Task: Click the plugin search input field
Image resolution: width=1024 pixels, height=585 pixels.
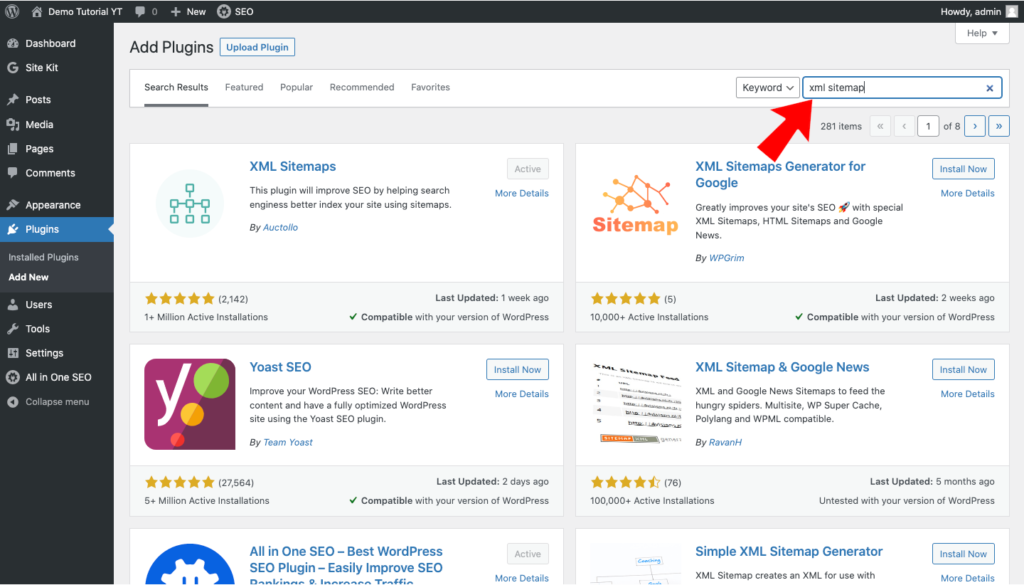Action: (x=890, y=88)
